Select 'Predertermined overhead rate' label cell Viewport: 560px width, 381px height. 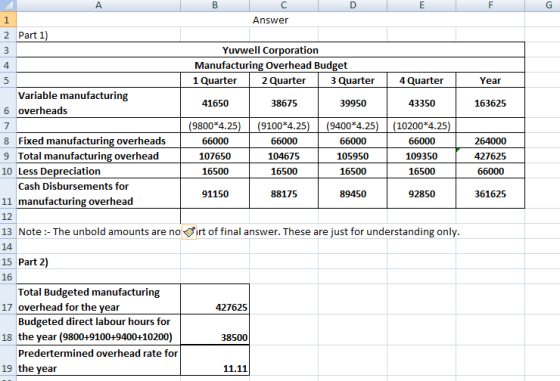point(99,361)
